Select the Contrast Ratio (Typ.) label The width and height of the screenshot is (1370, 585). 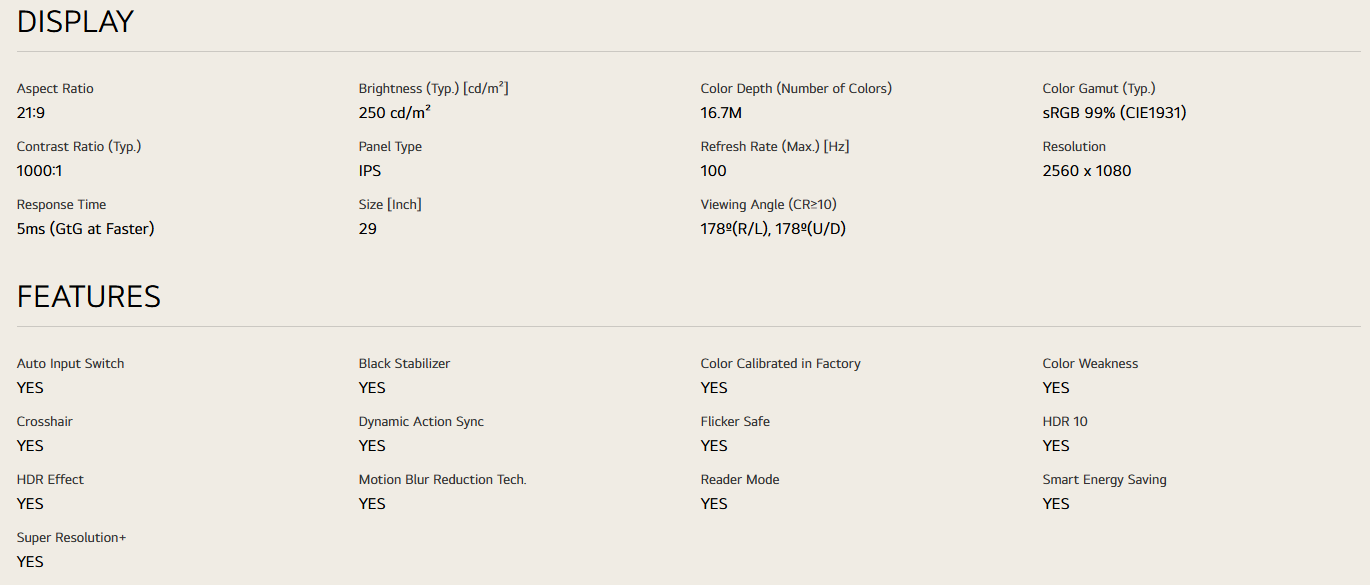[x=79, y=147]
